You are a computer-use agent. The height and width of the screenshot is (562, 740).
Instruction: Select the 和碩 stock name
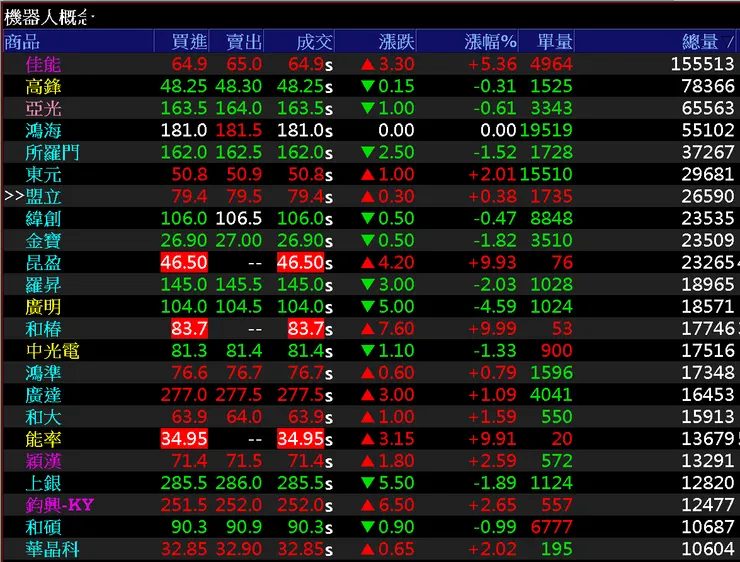[x=43, y=527]
